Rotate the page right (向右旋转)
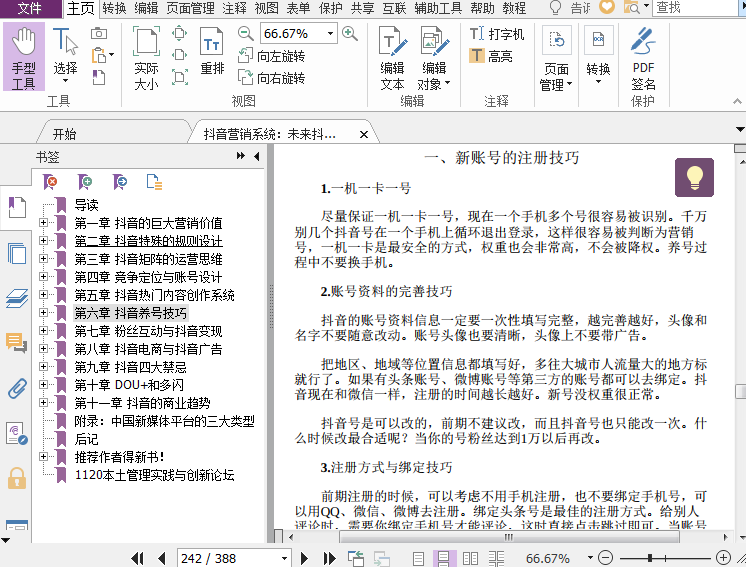 pos(272,78)
